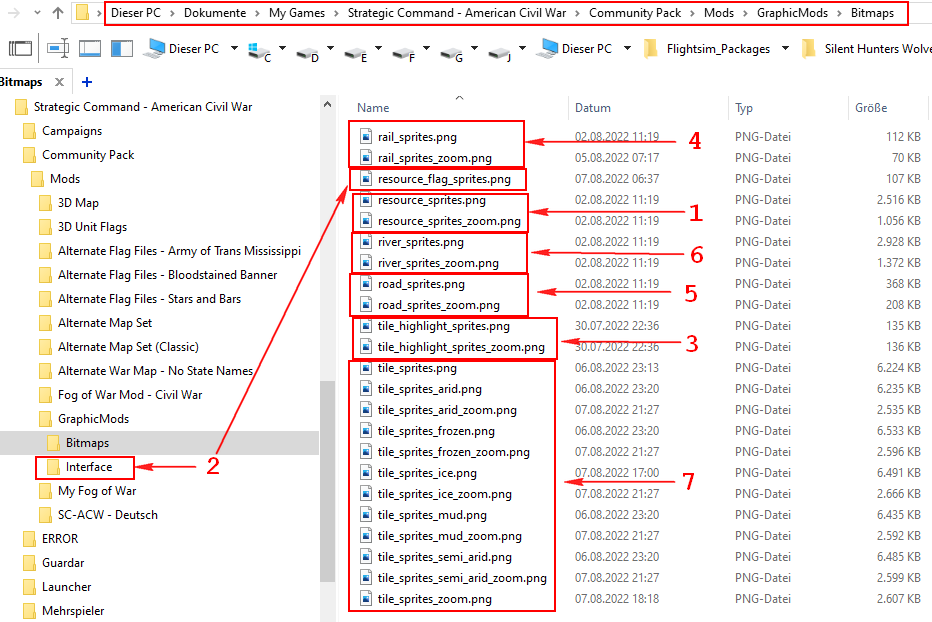Click Dieser PC in the address breadcrumb
The height and width of the screenshot is (622, 932).
(x=136, y=12)
